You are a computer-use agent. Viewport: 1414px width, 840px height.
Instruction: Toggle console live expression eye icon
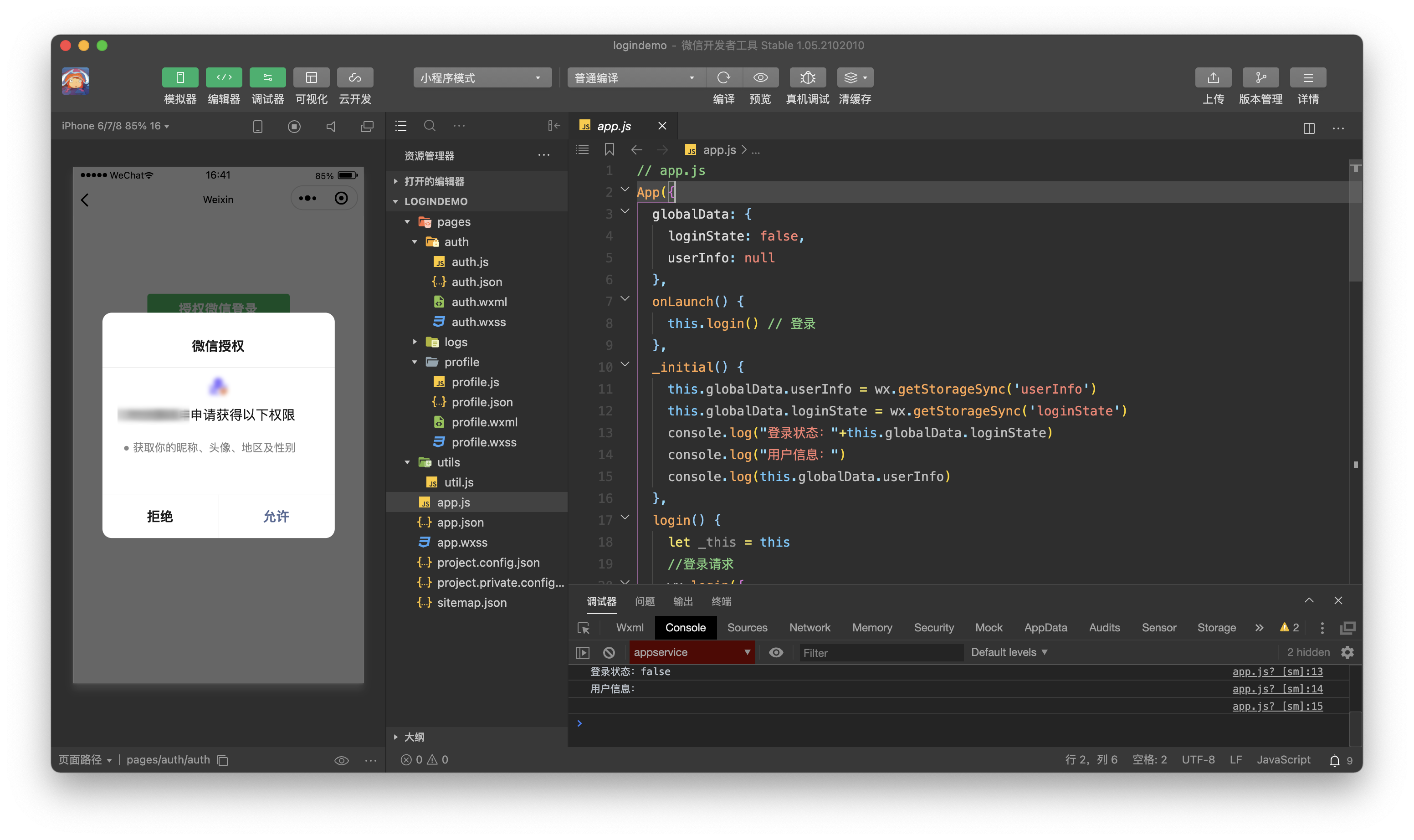tap(776, 653)
